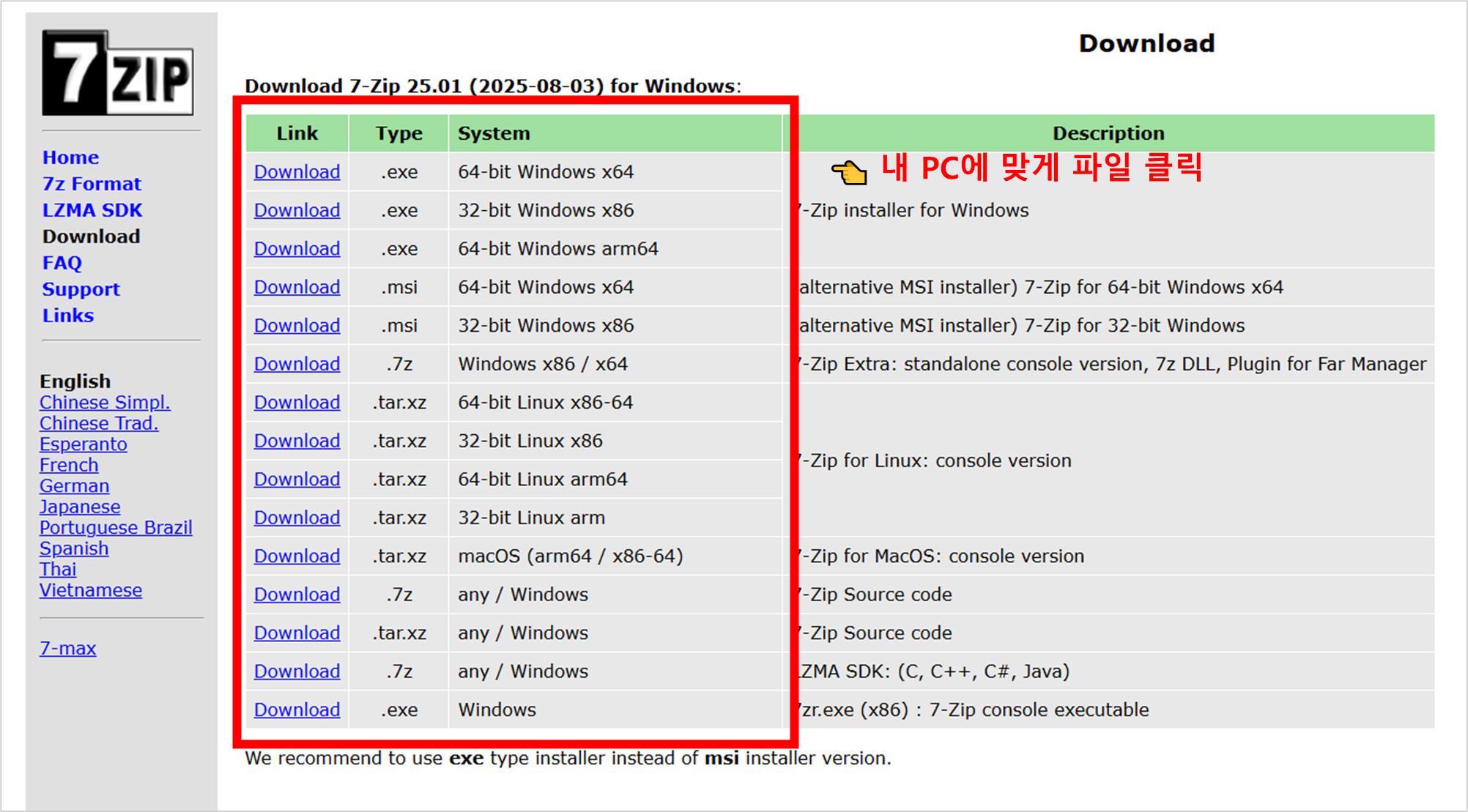The image size is (1468, 812).
Task: Click the Download page title
Action: tap(1146, 43)
